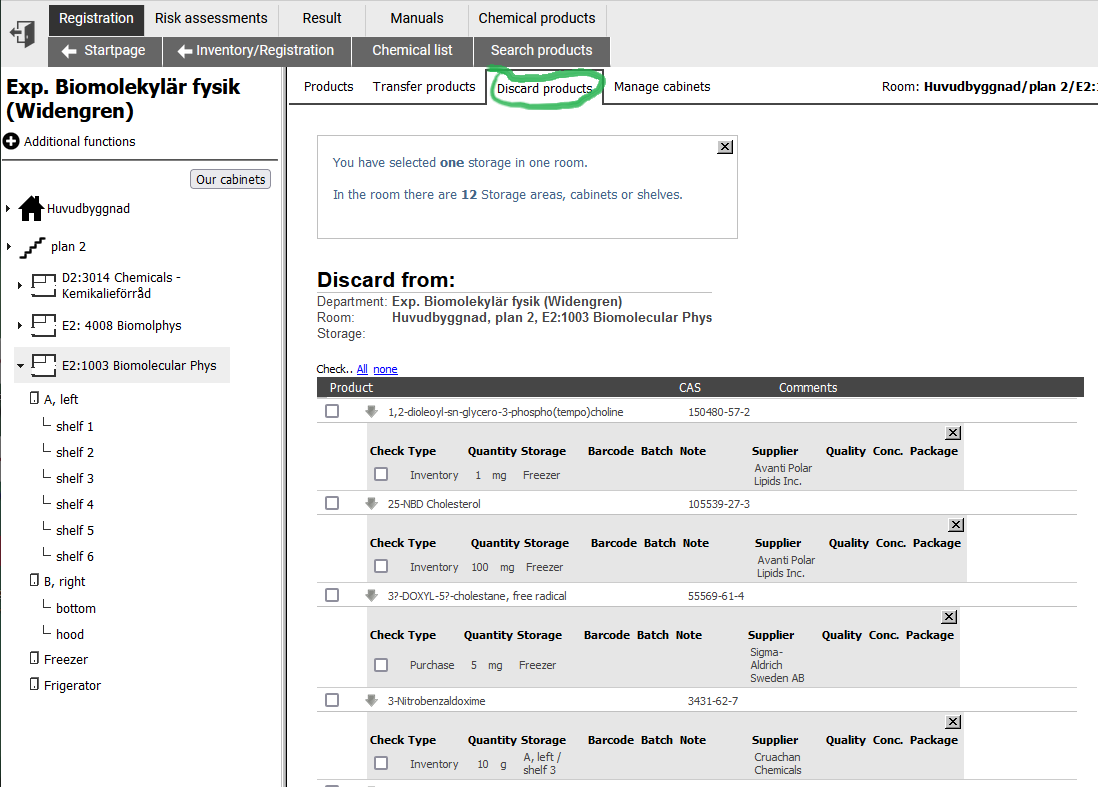
Task: Click the cabinet icon beside B, right
Action: point(34,580)
